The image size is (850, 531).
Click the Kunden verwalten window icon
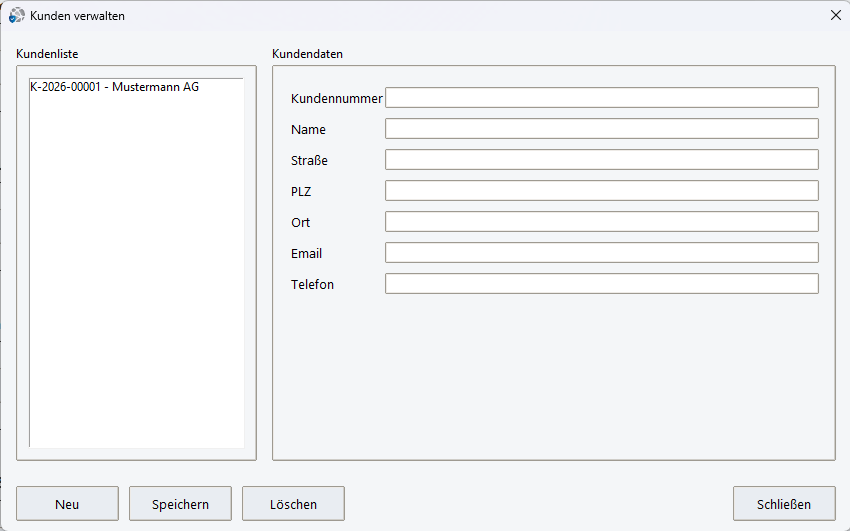click(17, 16)
